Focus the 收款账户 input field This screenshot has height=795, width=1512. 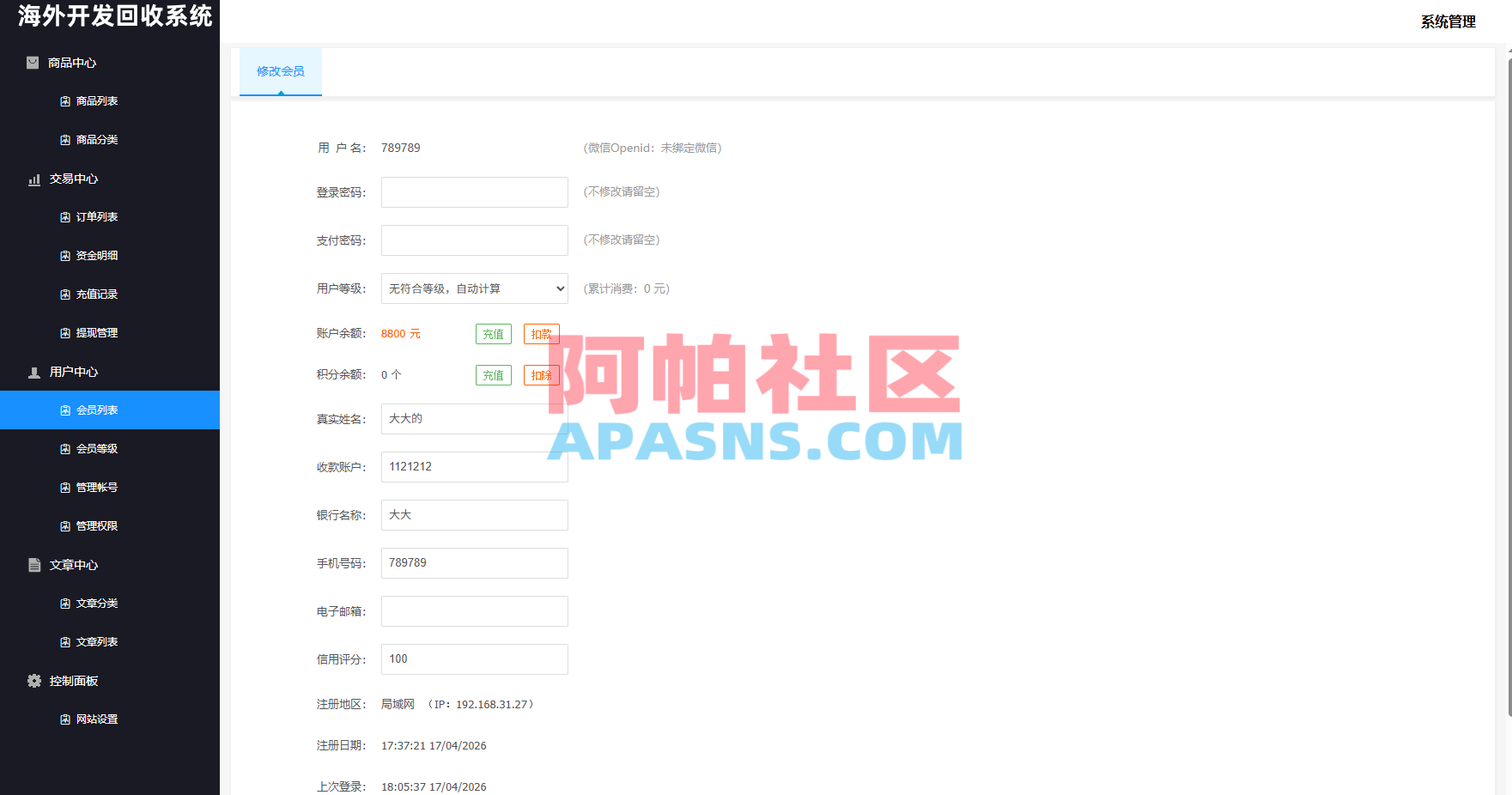[475, 467]
